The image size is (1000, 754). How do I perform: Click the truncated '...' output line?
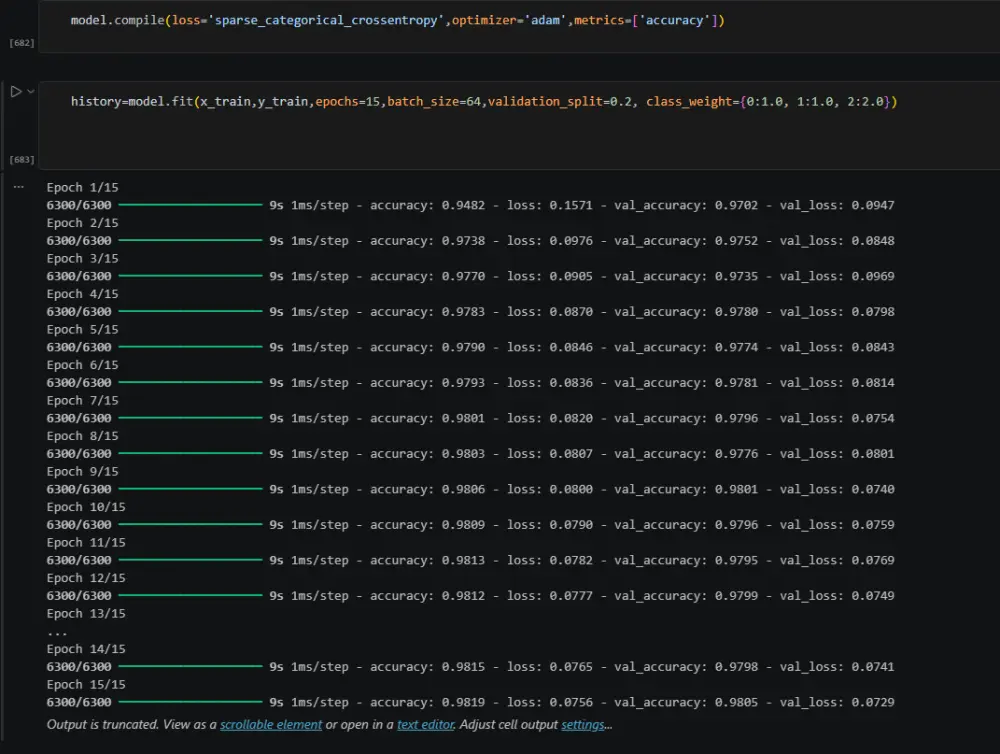pos(57,632)
